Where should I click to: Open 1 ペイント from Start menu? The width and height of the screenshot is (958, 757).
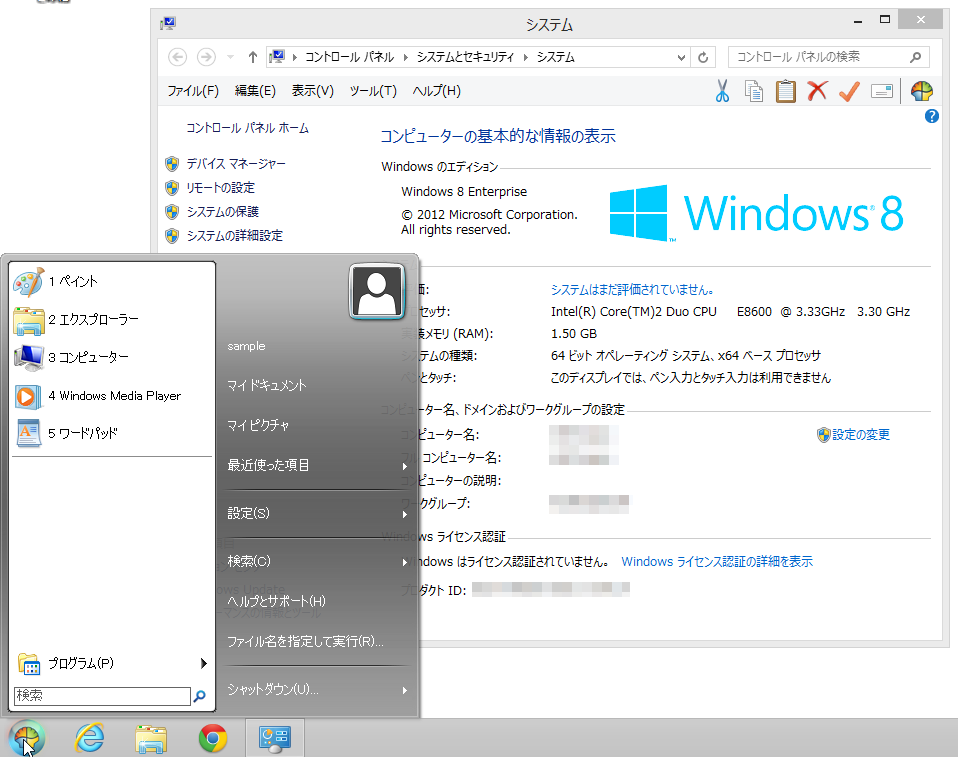click(112, 281)
